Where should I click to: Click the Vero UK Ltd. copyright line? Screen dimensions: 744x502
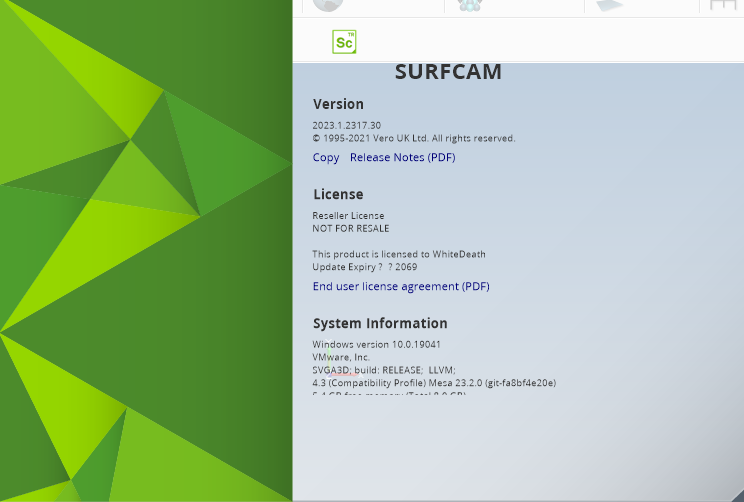click(413, 138)
